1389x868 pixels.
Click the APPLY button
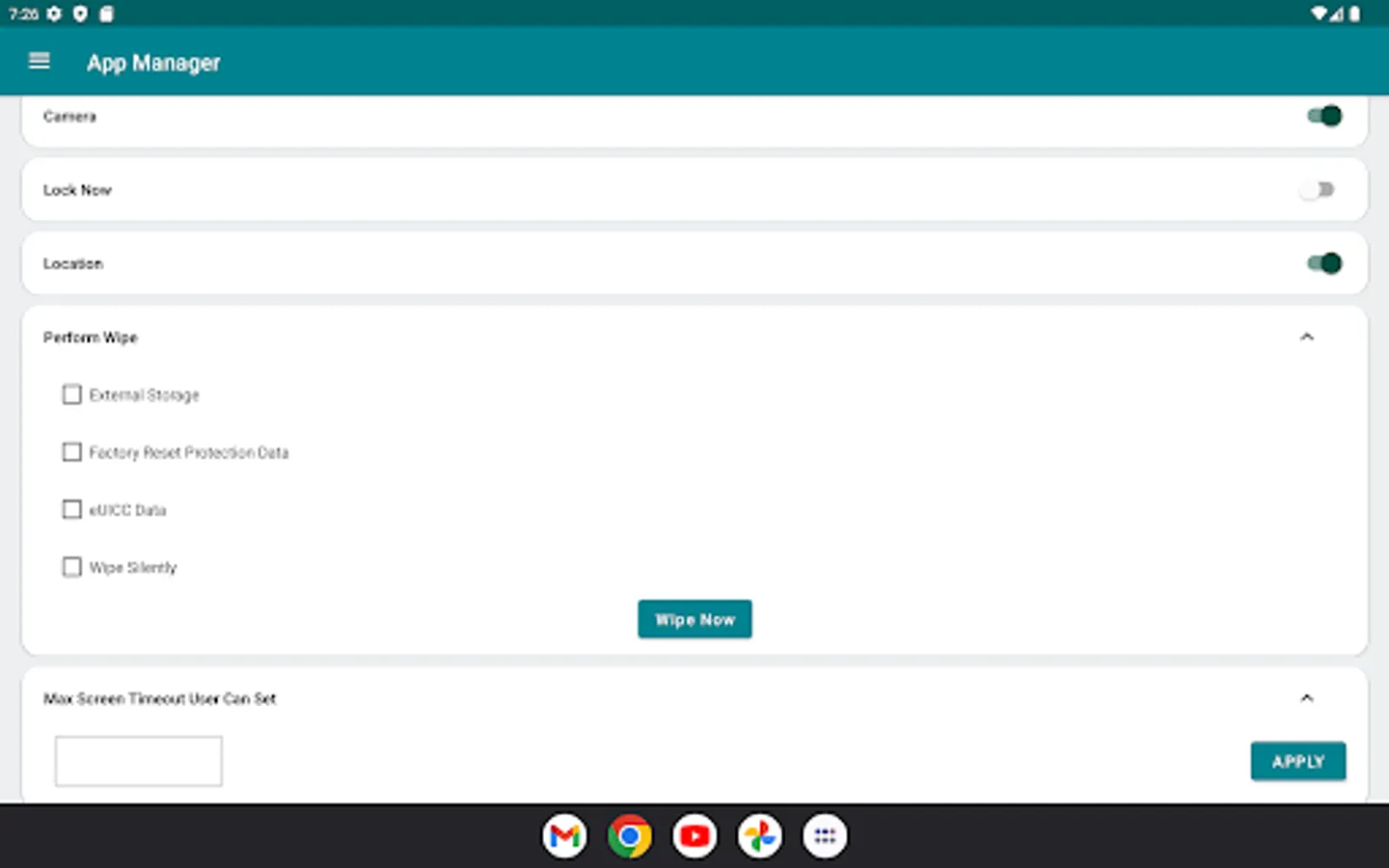pos(1297,761)
